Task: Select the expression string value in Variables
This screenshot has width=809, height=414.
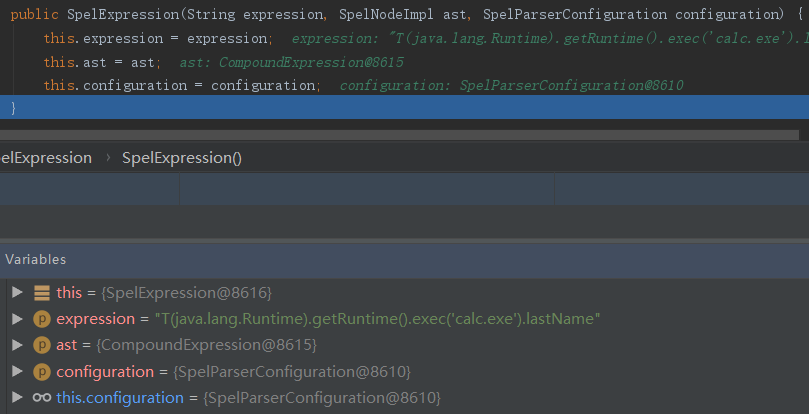Action: click(375, 319)
